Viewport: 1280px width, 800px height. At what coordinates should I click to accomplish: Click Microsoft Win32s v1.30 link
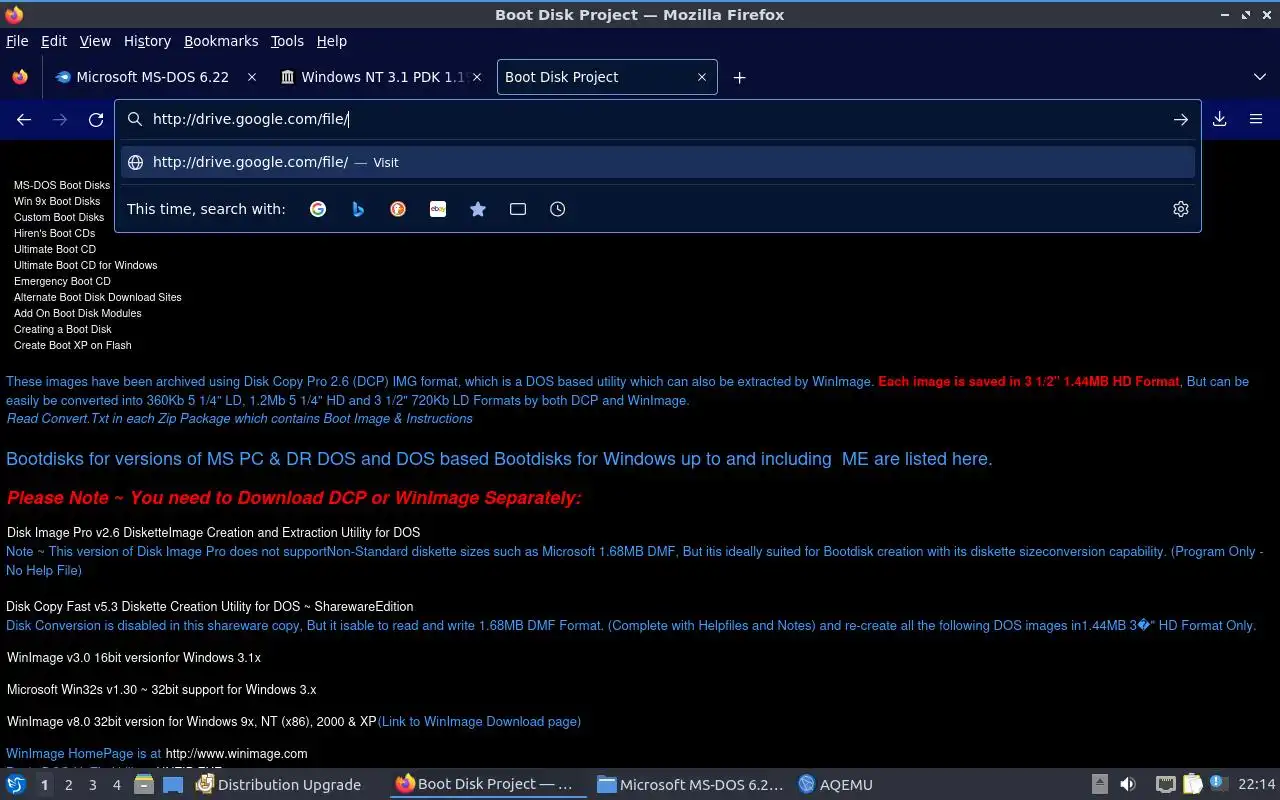[161, 689]
